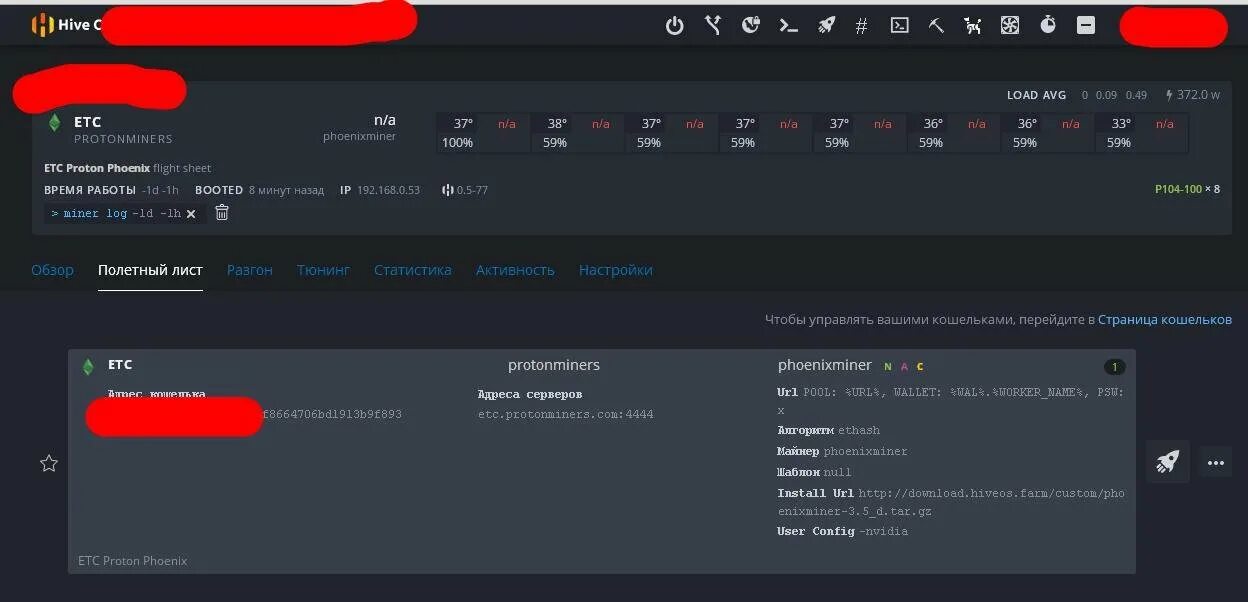The height and width of the screenshot is (602, 1248).
Task: Click the BOOTED 8 минут назад text
Action: pos(259,190)
